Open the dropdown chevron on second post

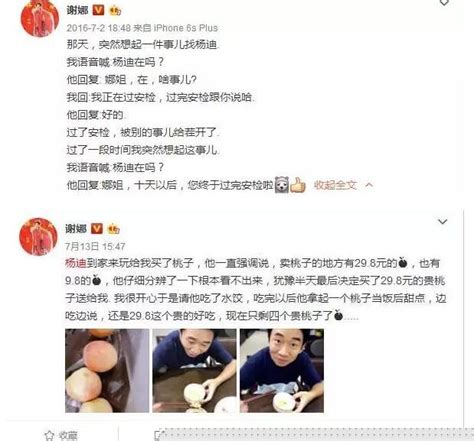[x=442, y=221]
